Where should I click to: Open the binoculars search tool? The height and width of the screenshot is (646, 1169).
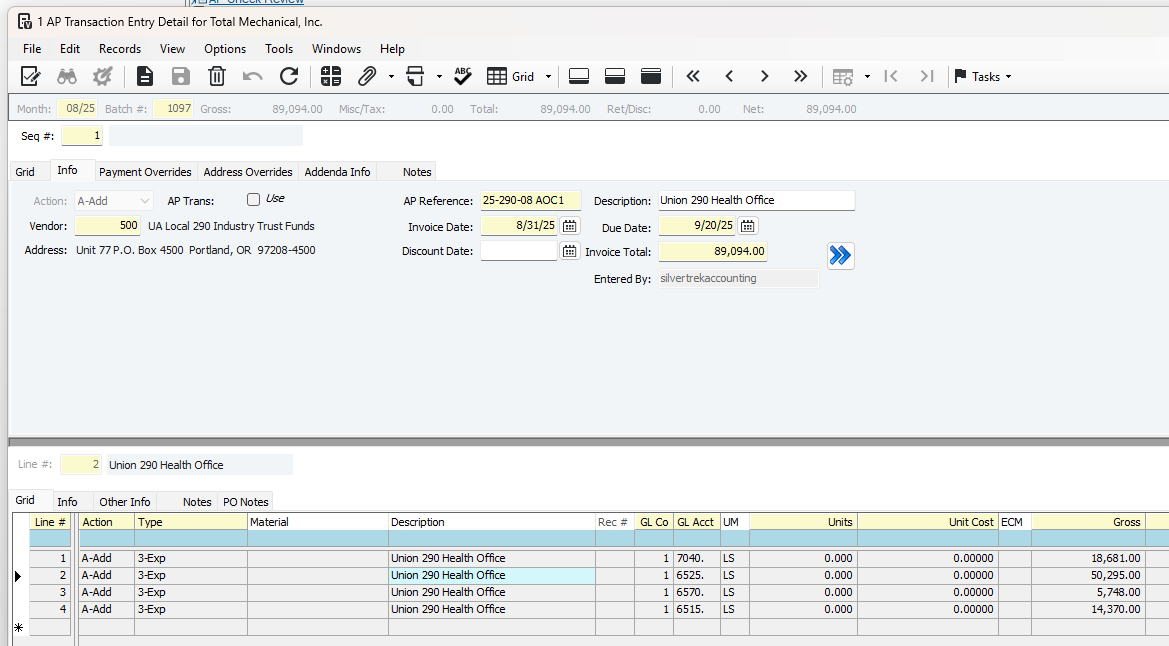(67, 76)
